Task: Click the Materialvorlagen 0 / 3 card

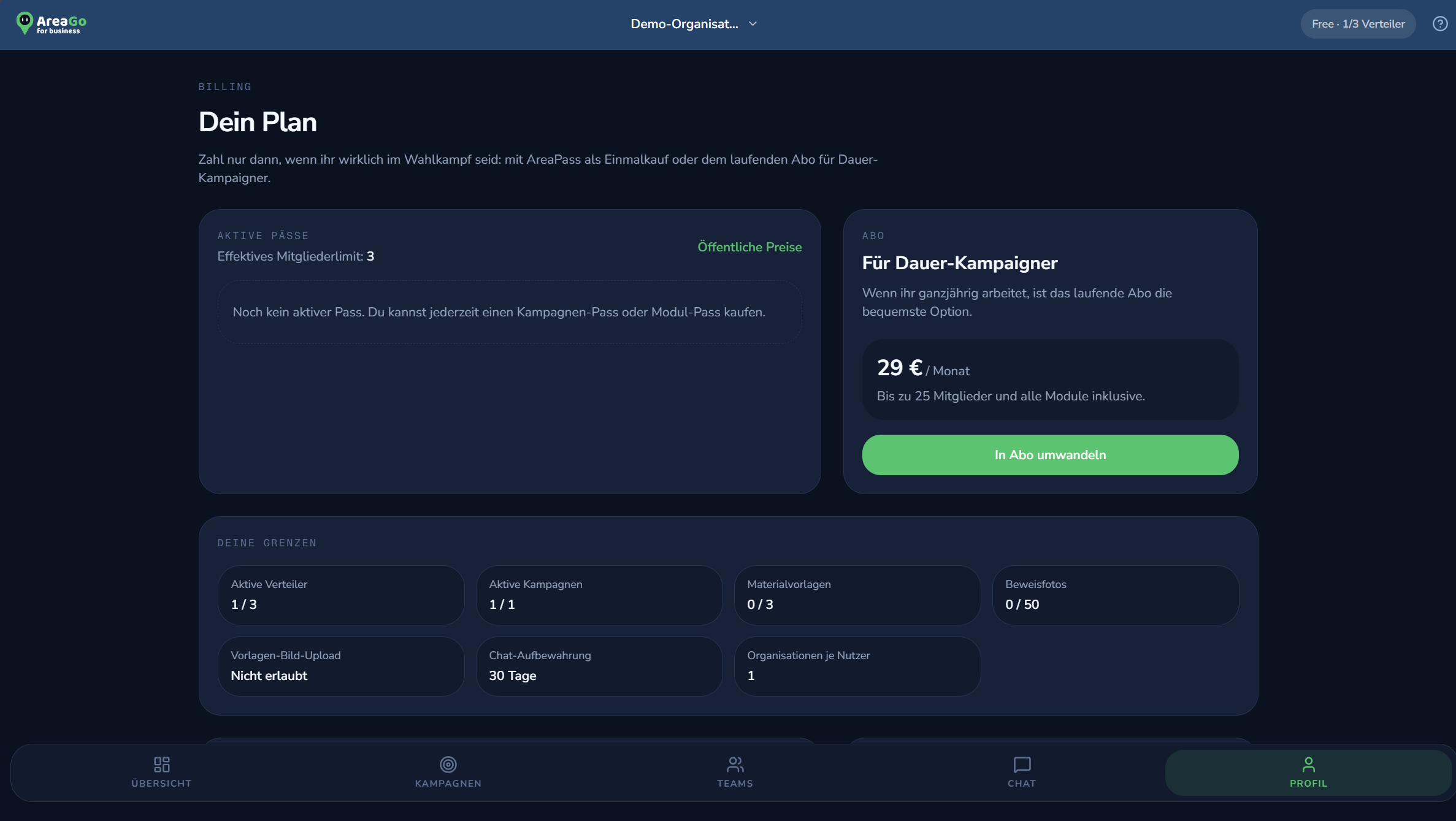Action: tap(857, 595)
